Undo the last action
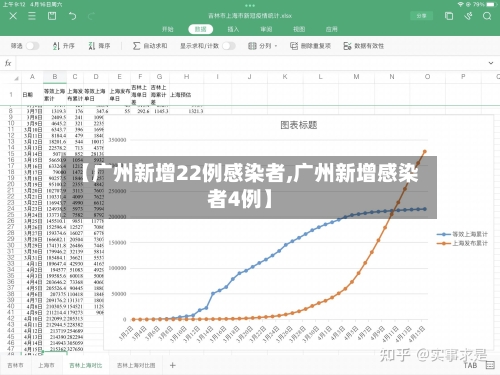 click(72, 16)
